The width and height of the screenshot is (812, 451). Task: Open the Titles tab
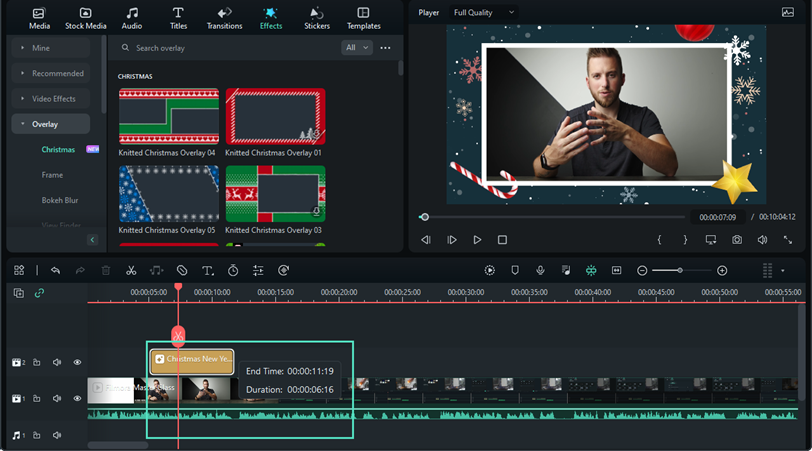178,19
